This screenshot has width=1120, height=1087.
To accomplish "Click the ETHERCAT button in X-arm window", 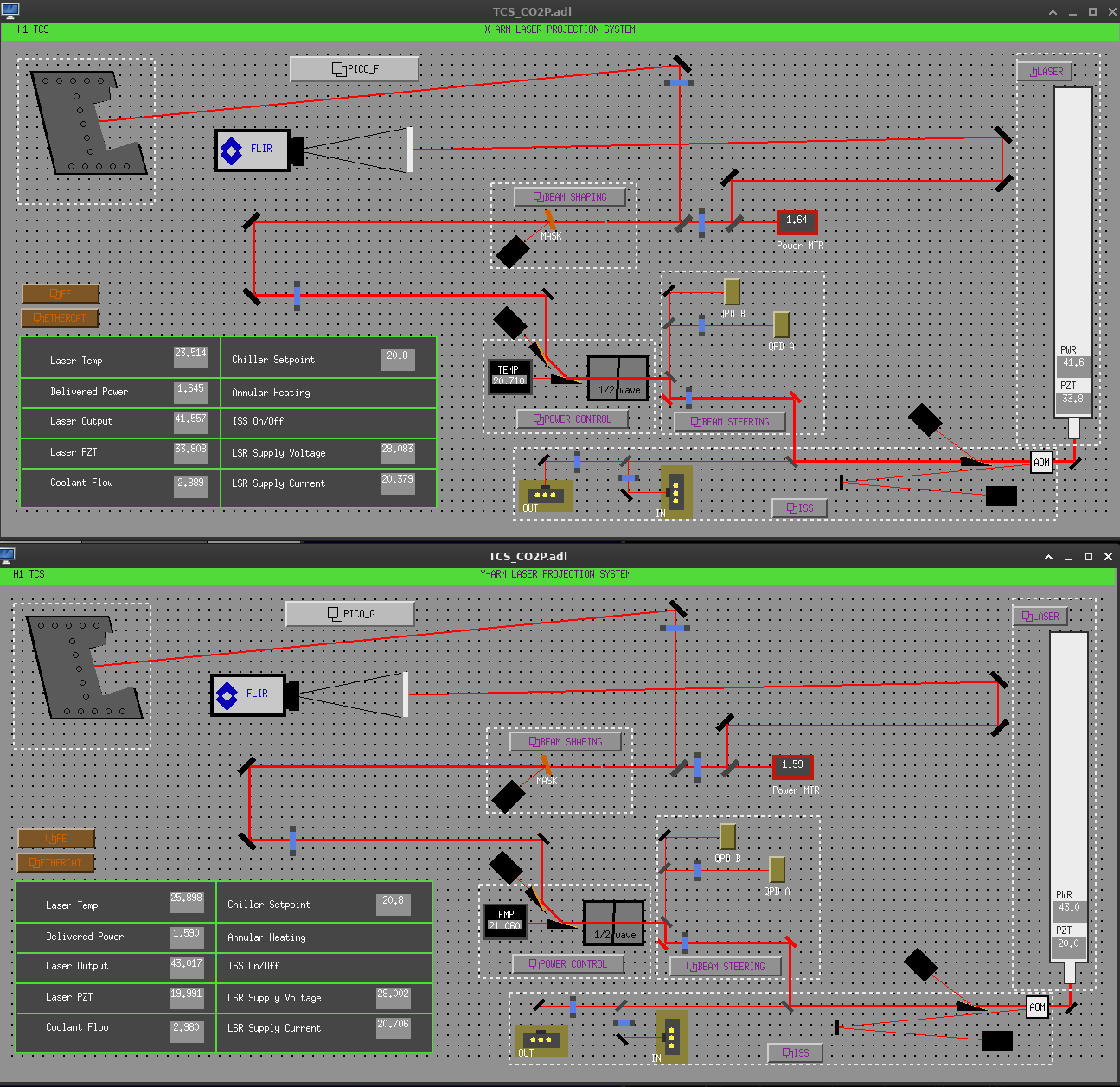I will (60, 318).
